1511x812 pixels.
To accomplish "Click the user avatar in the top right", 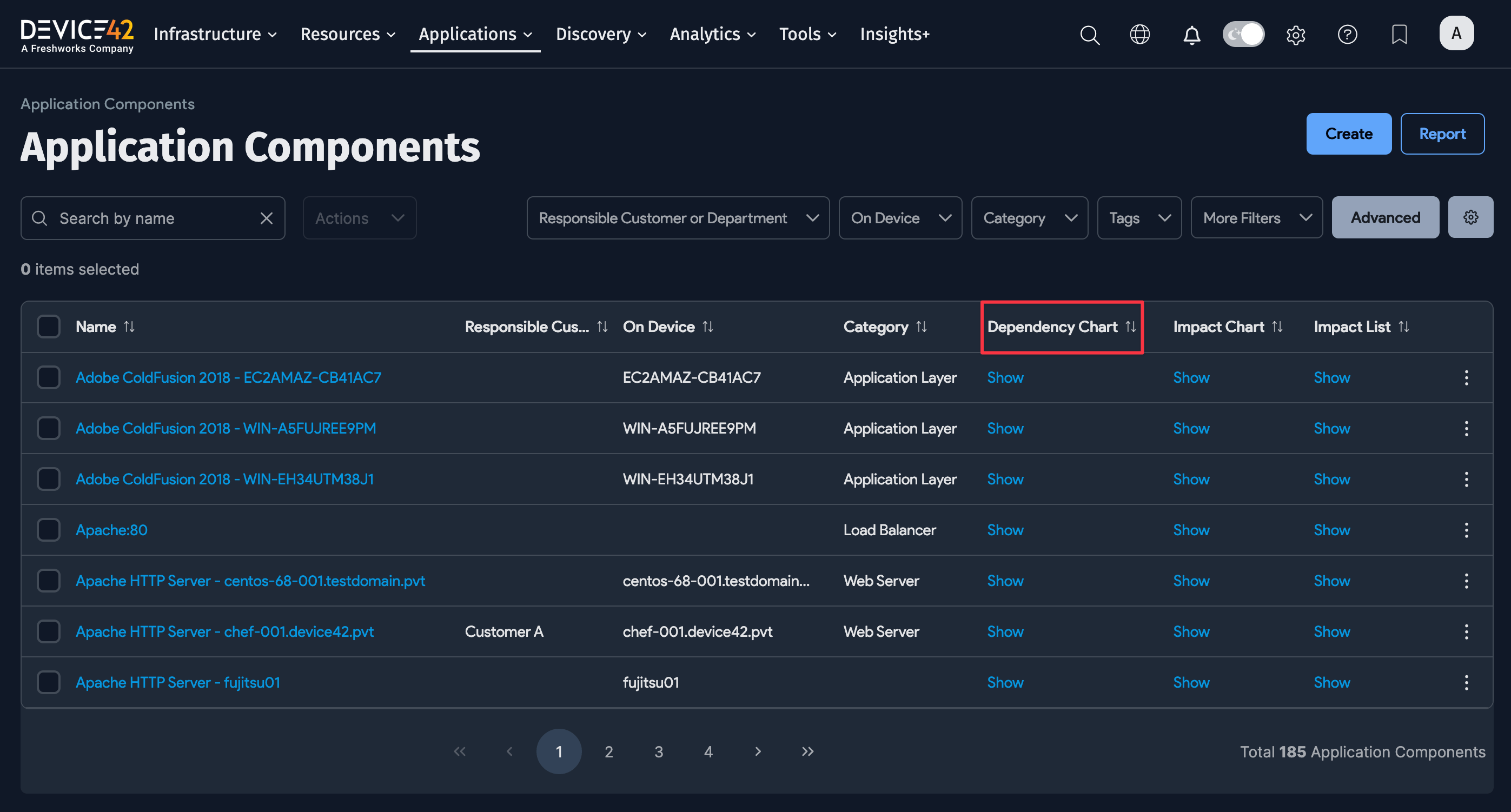I will pyautogui.click(x=1456, y=34).
